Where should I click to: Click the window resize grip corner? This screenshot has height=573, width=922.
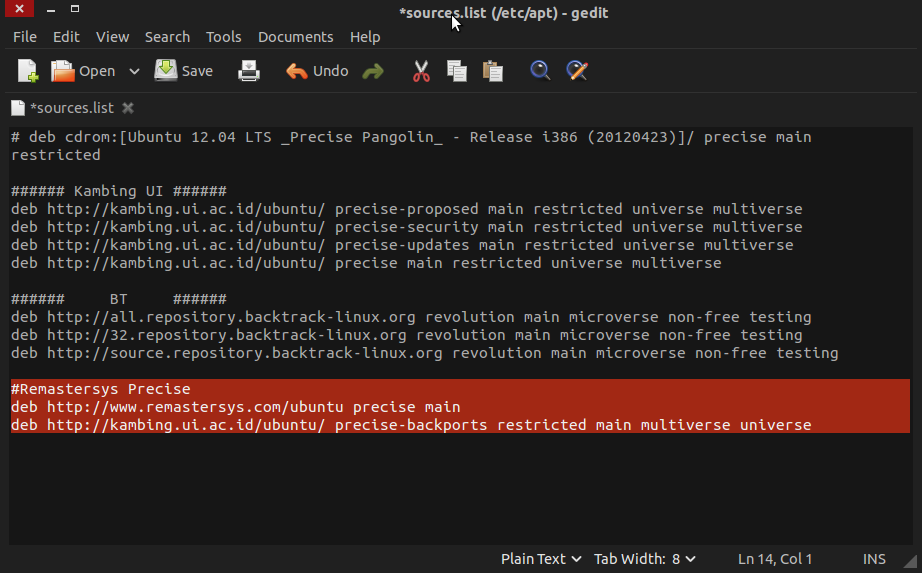pos(910,561)
